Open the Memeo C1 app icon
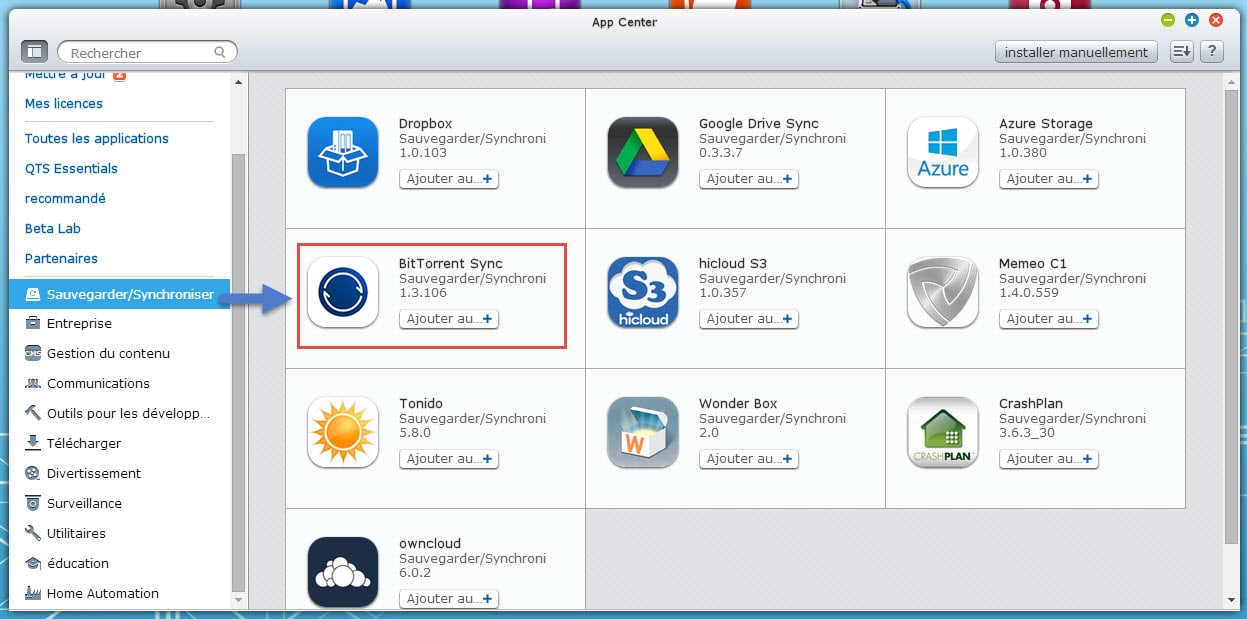 (943, 293)
